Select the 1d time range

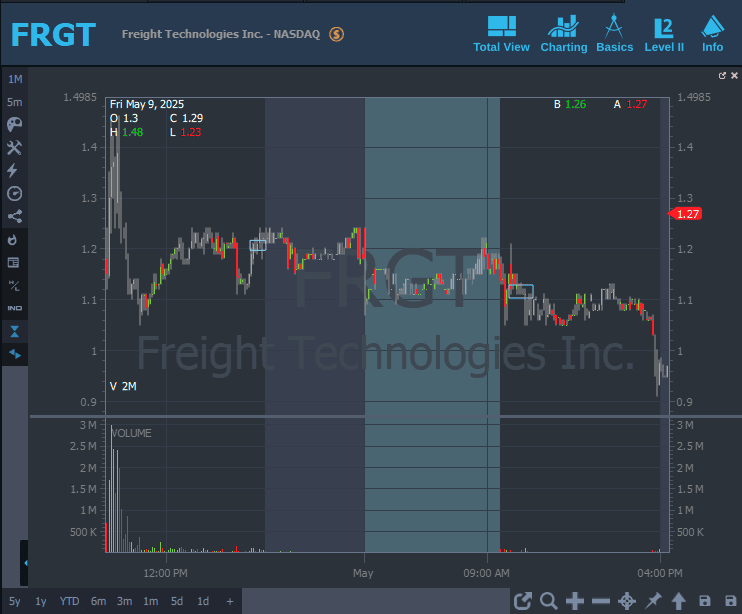[x=203, y=601]
